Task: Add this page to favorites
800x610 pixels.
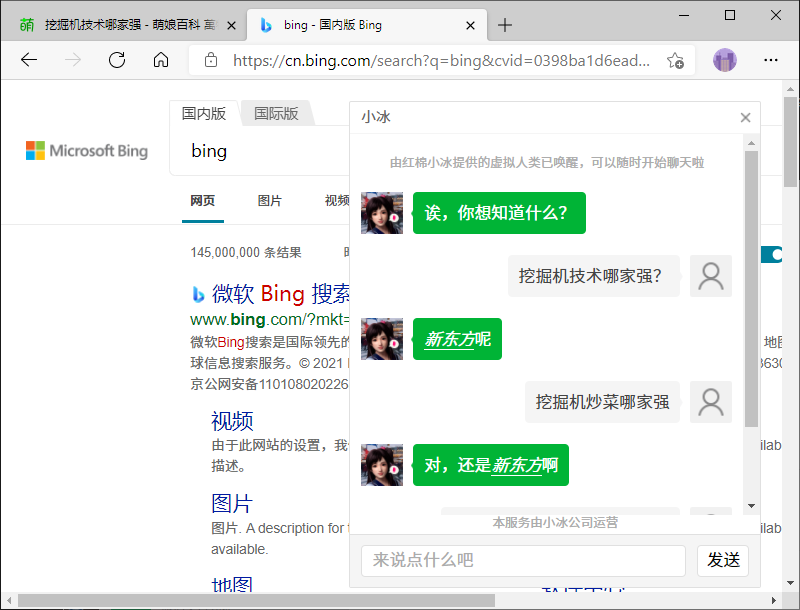Action: pos(675,60)
